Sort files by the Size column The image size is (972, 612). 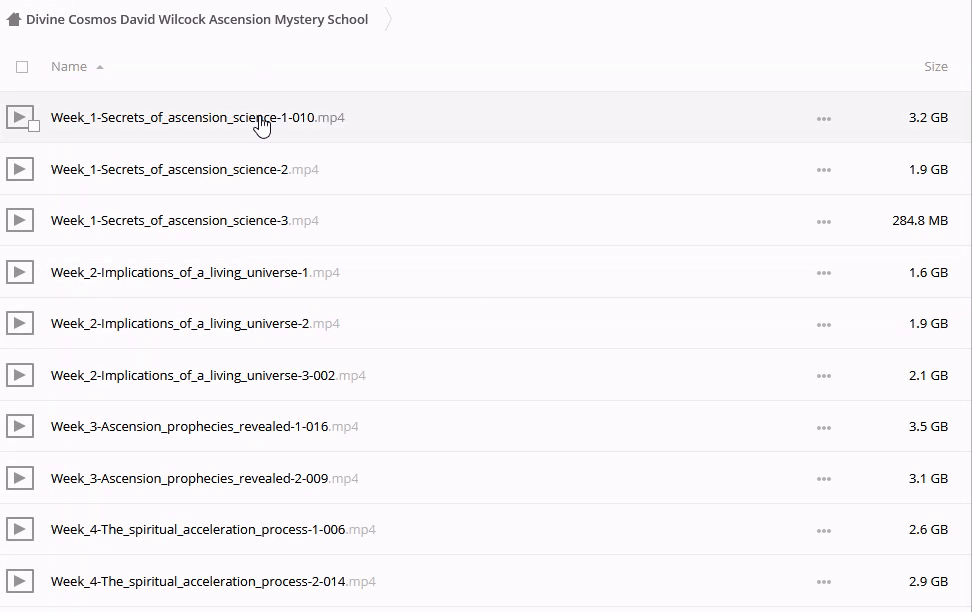click(935, 67)
